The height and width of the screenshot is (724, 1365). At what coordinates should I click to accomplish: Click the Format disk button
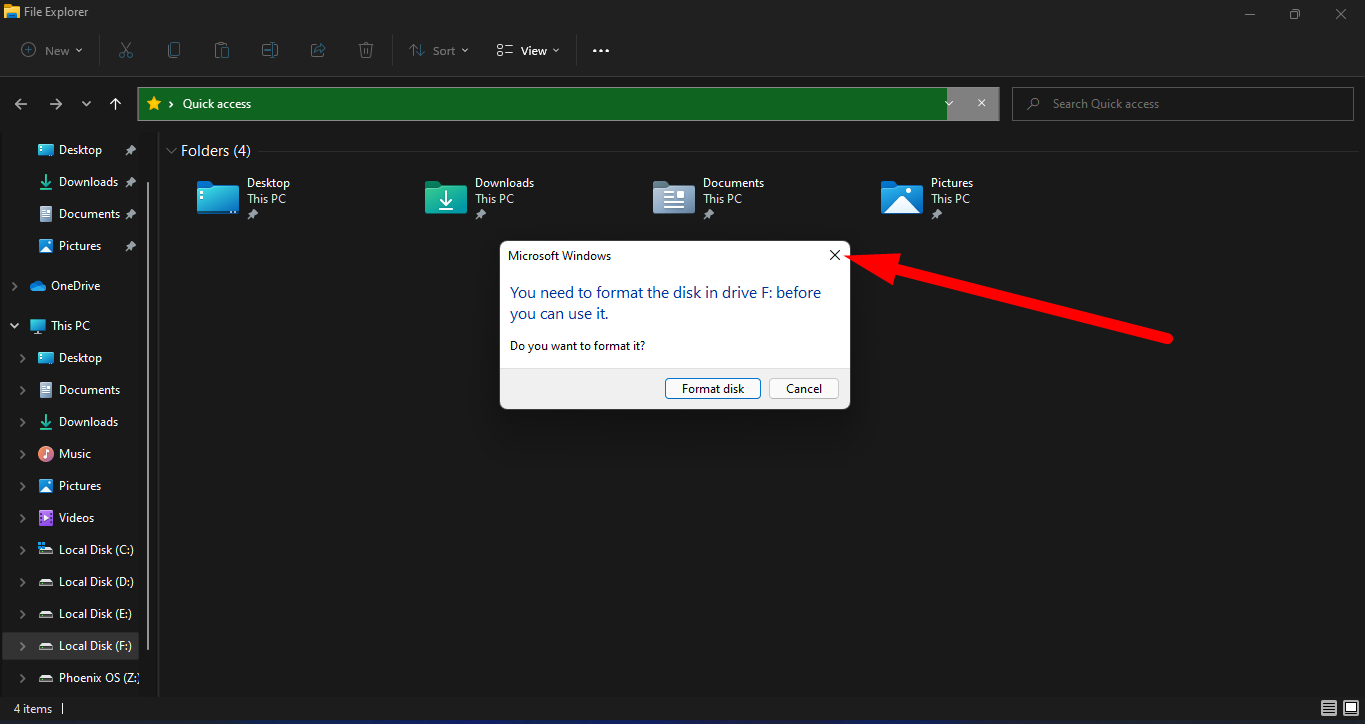coord(713,389)
